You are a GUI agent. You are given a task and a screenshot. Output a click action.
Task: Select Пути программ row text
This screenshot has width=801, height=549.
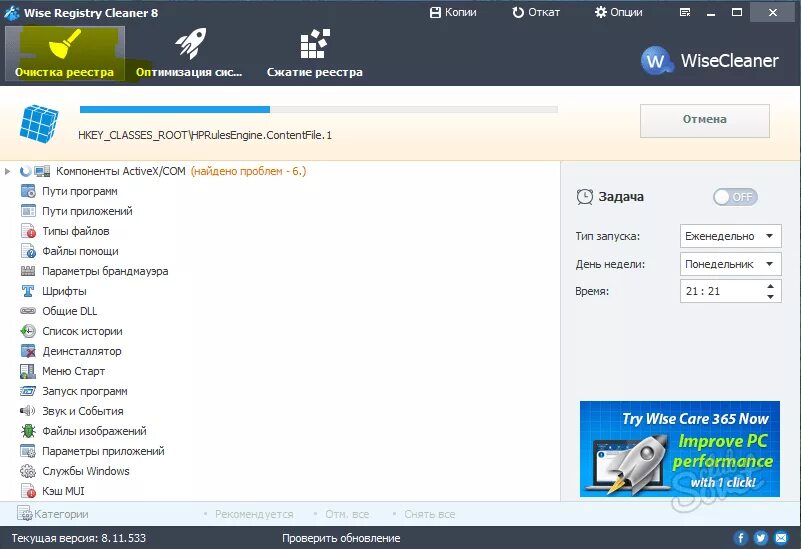click(80, 191)
